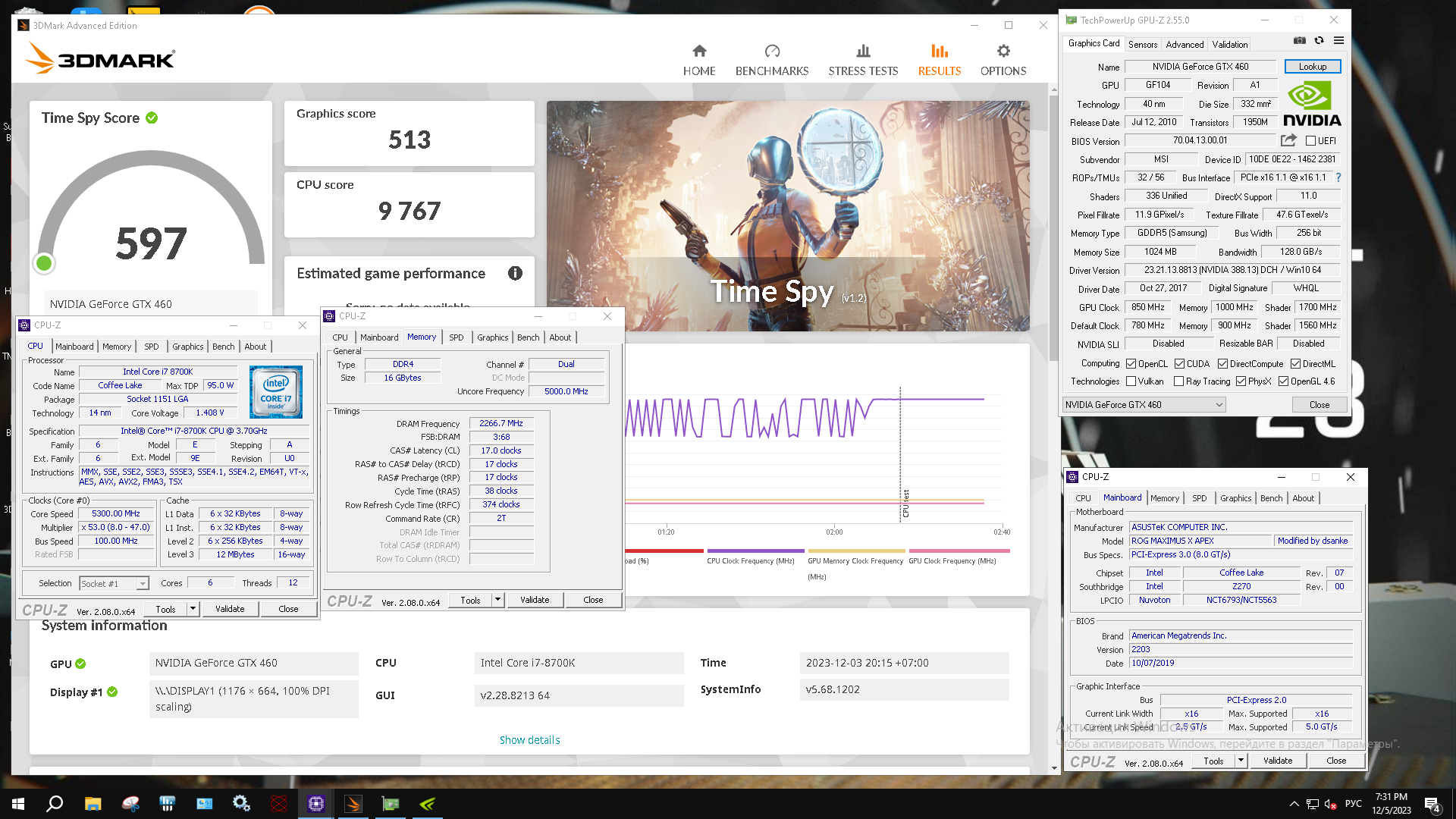Toggle the Ray Tracing checkbox in GPU-Z
This screenshot has height=819, width=1456.
coord(1179,381)
